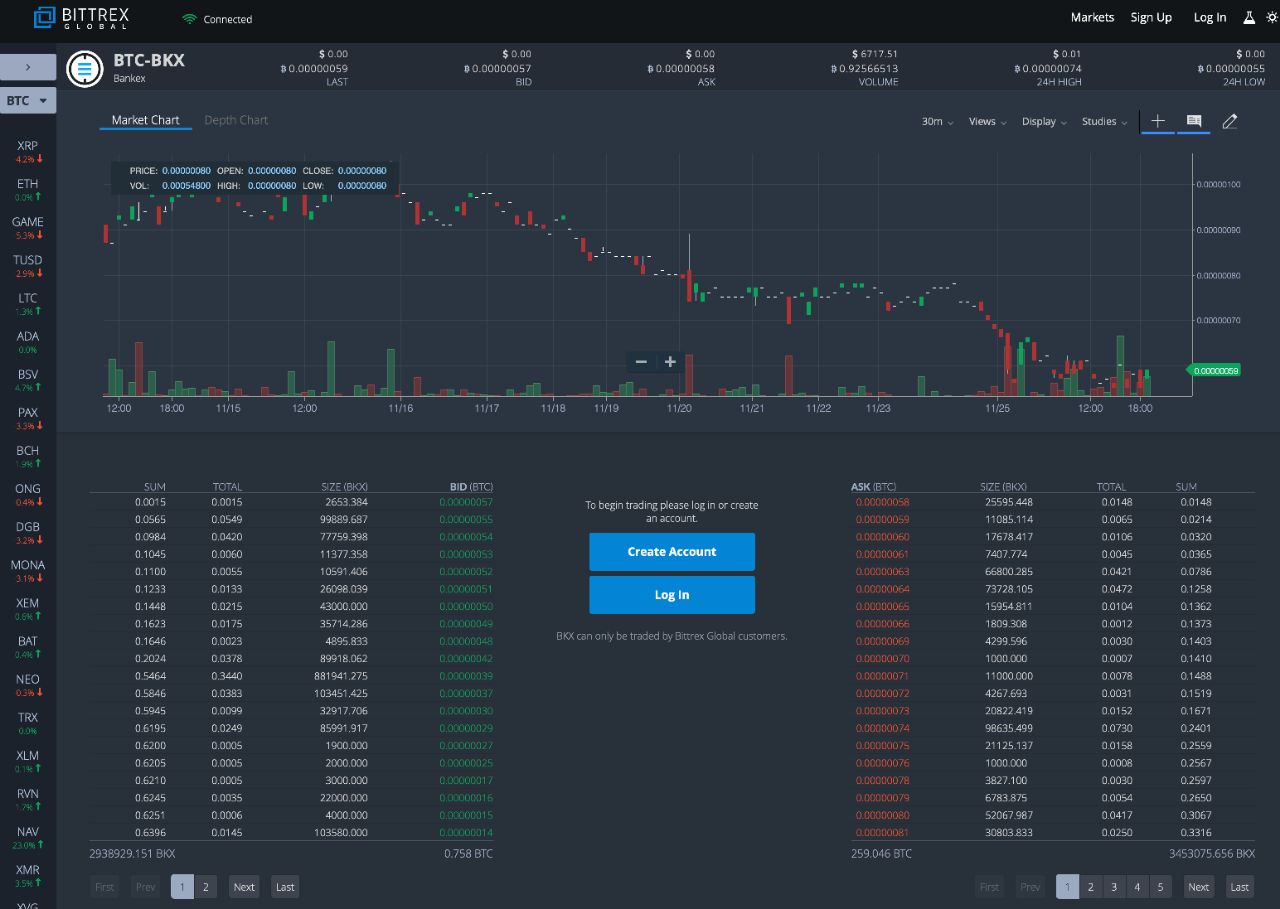Select LTC in the market sidebar

coord(28,304)
